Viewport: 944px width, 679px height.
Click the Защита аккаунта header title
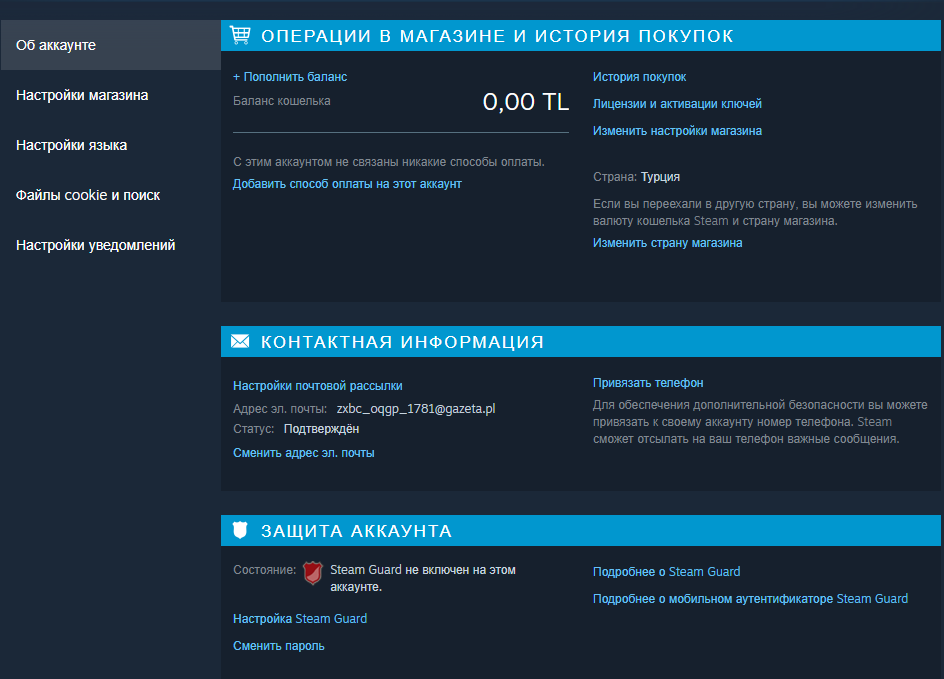click(x=356, y=531)
